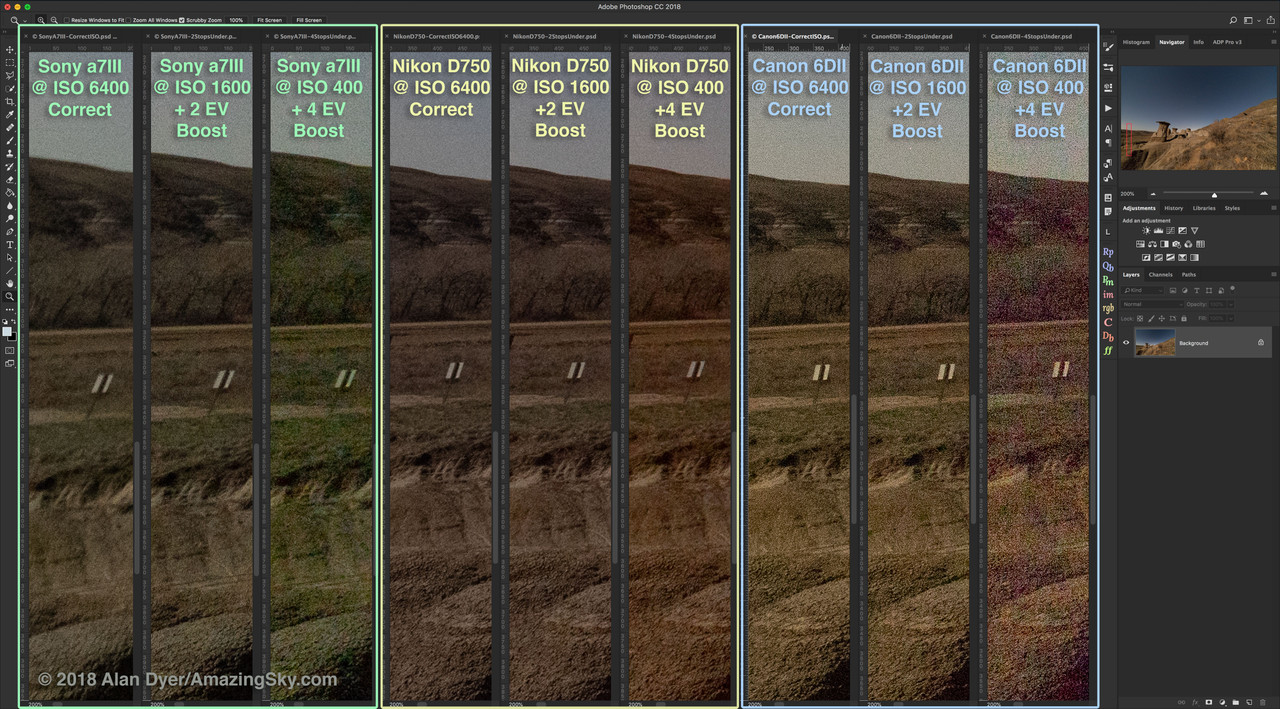The height and width of the screenshot is (709, 1280).
Task: Open the Db script panel icon
Action: pyautogui.click(x=1108, y=336)
